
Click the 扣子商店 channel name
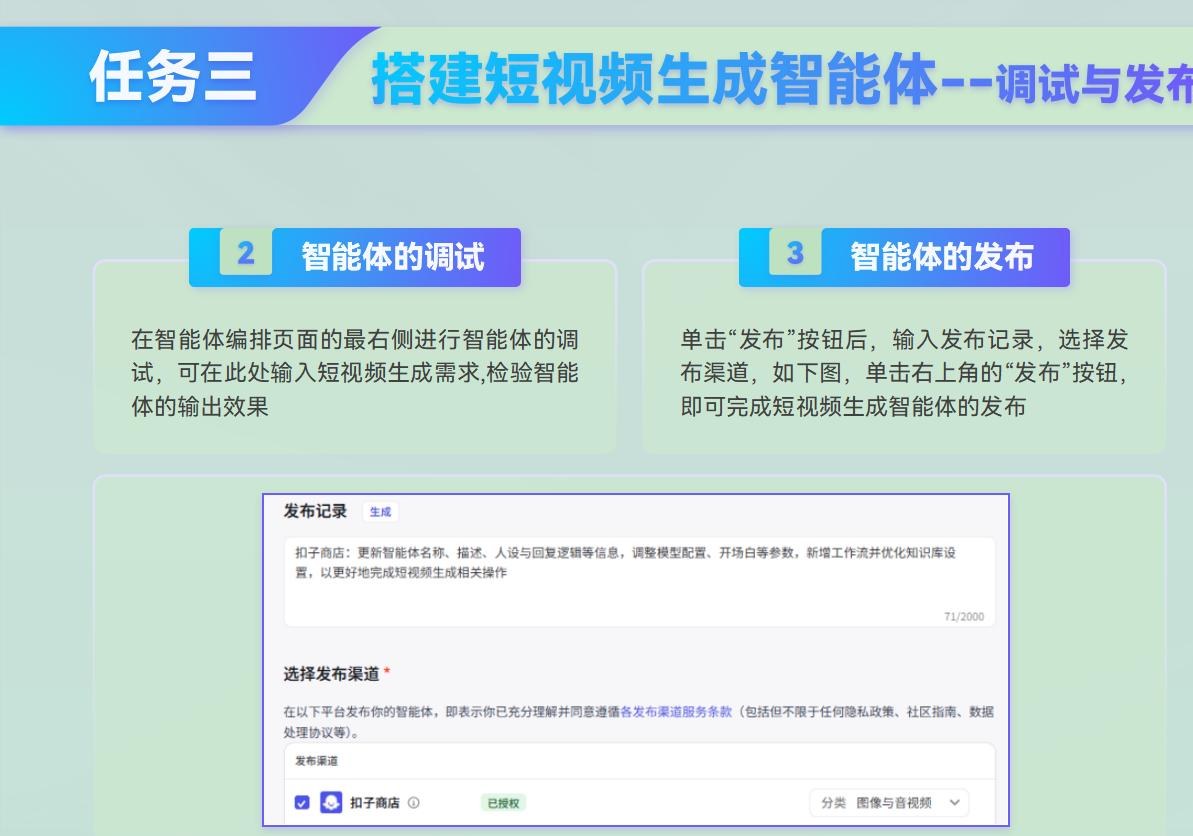click(374, 803)
